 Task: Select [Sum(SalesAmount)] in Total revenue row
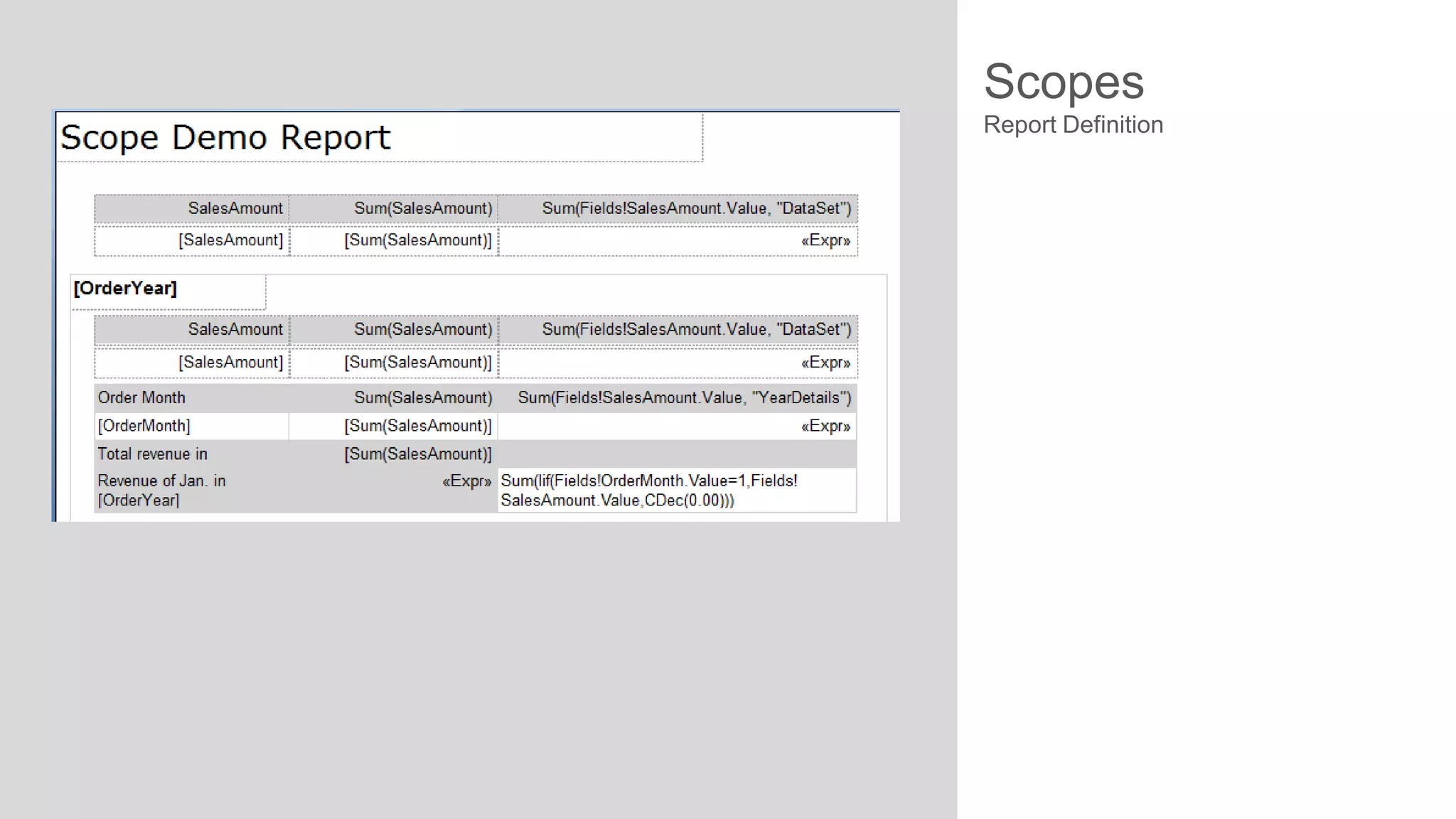394,454
